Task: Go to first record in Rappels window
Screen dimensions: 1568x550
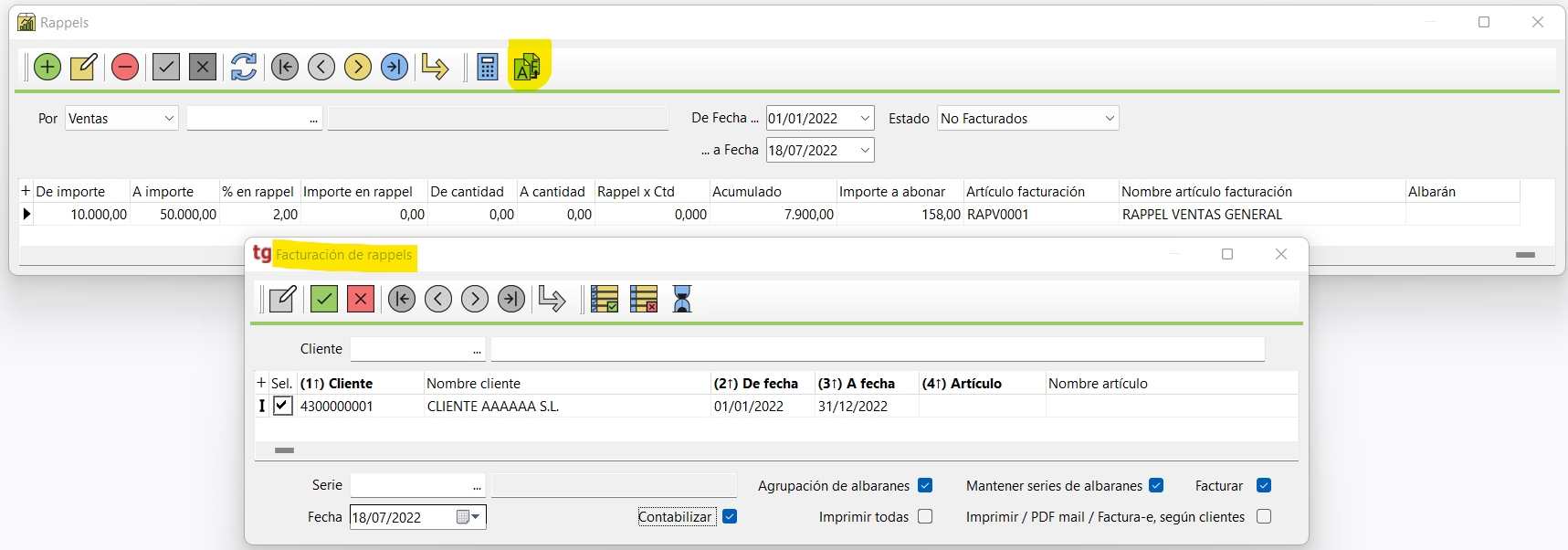Action: coord(285,67)
